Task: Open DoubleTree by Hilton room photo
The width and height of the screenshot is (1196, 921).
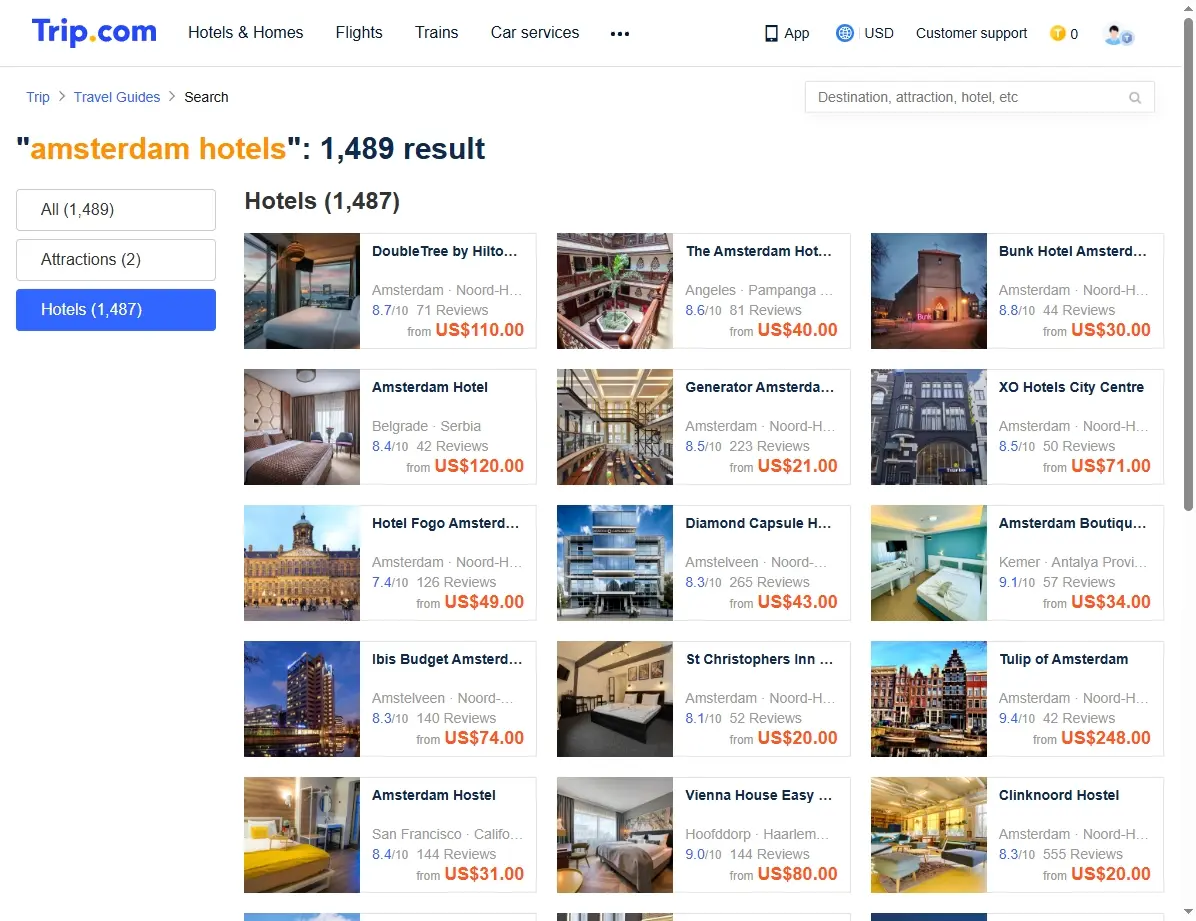Action: tap(301, 291)
